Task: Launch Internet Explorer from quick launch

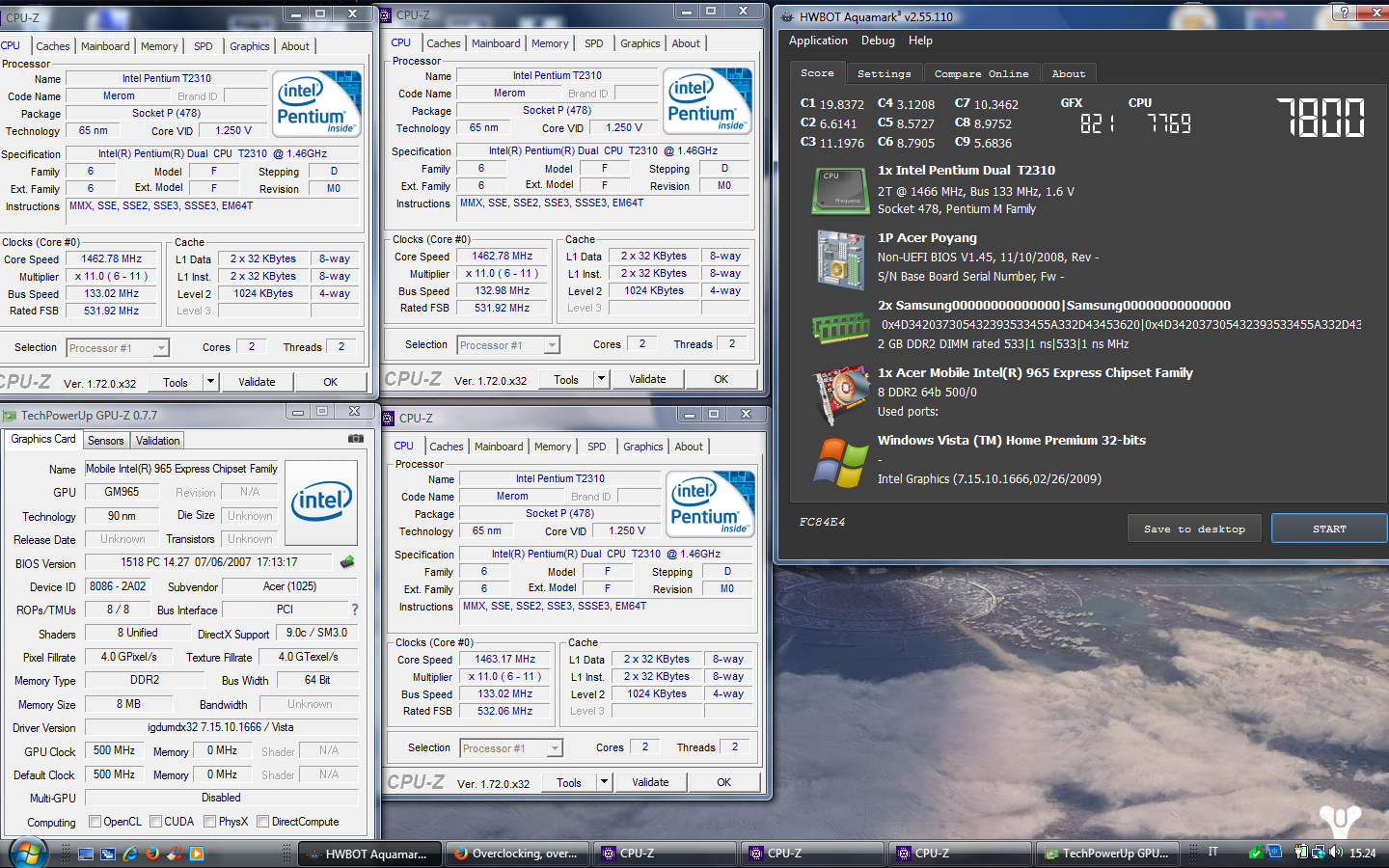Action: [x=130, y=854]
